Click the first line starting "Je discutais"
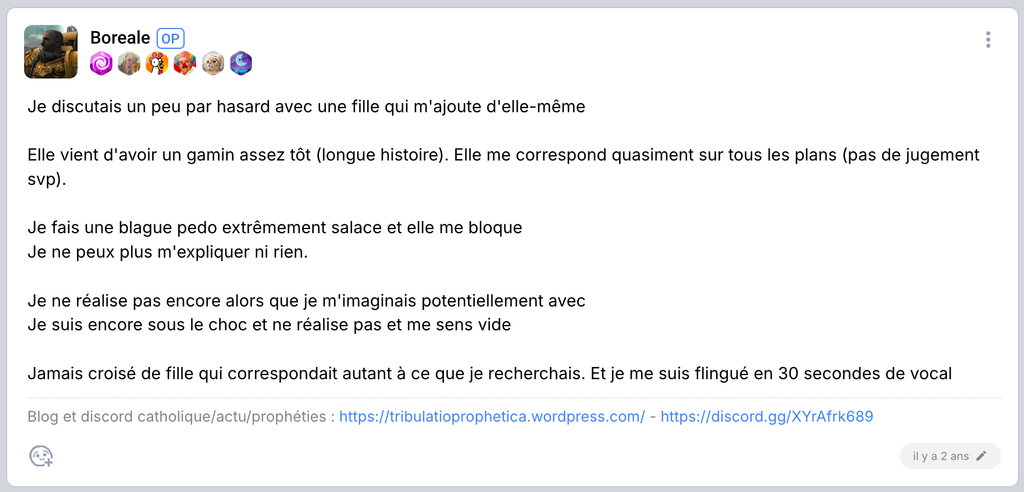The image size is (1024, 492). tap(306, 107)
